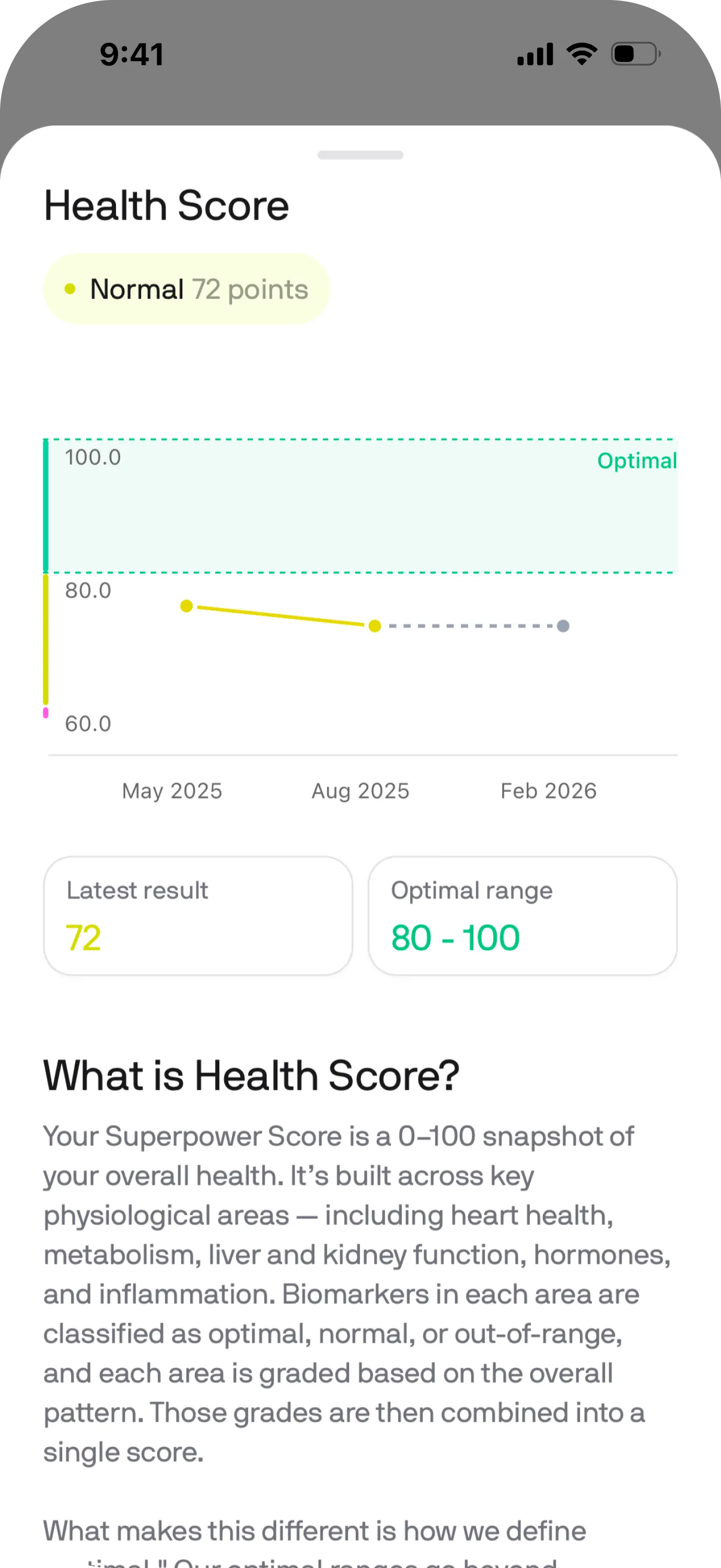Tap the Feb 2026 axis label
This screenshot has height=1568, width=721.
pyautogui.click(x=548, y=791)
